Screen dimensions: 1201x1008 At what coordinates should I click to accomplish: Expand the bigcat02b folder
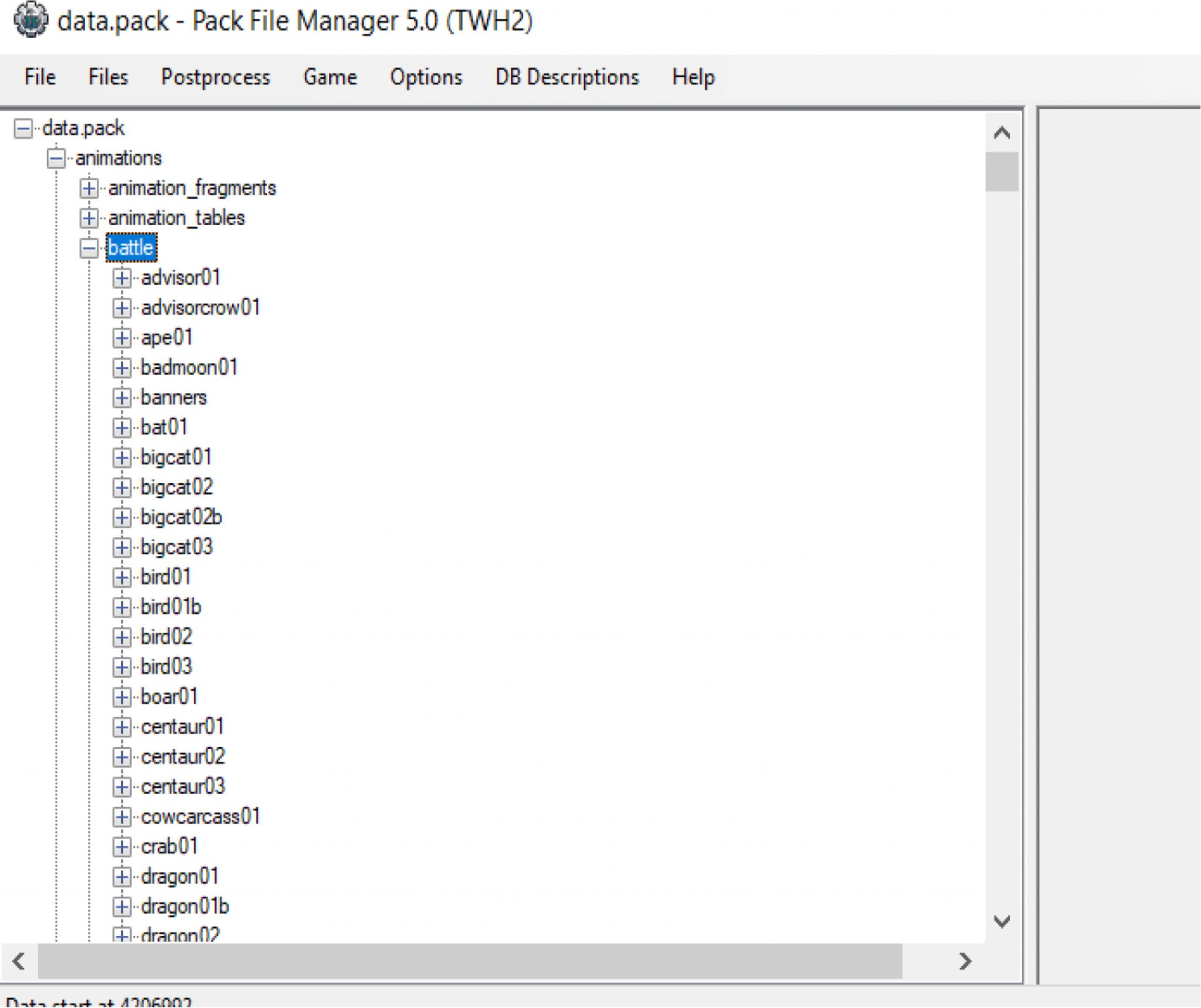click(121, 517)
